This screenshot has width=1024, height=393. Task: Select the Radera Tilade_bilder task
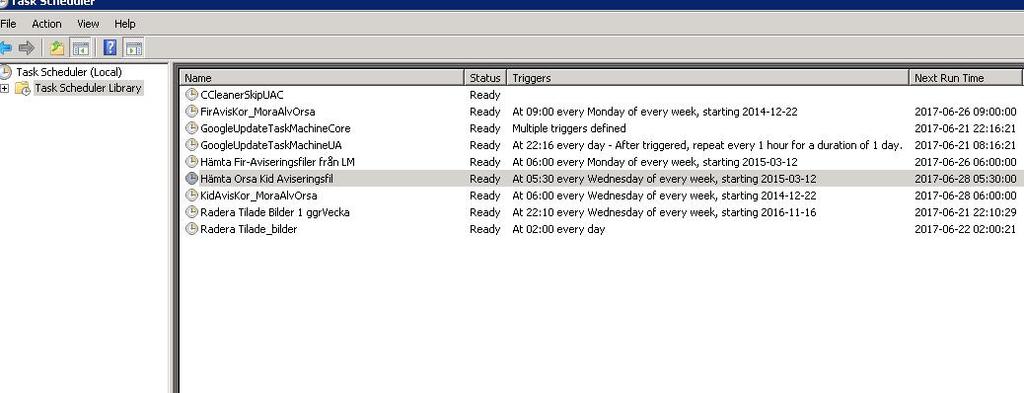(x=248, y=229)
